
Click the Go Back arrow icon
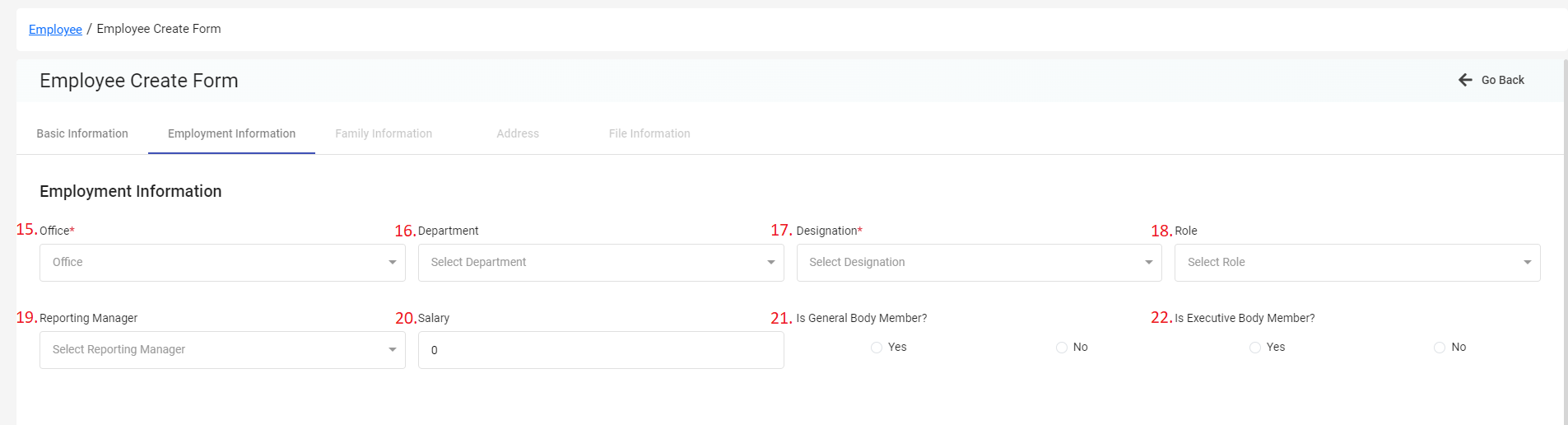pyautogui.click(x=1465, y=80)
